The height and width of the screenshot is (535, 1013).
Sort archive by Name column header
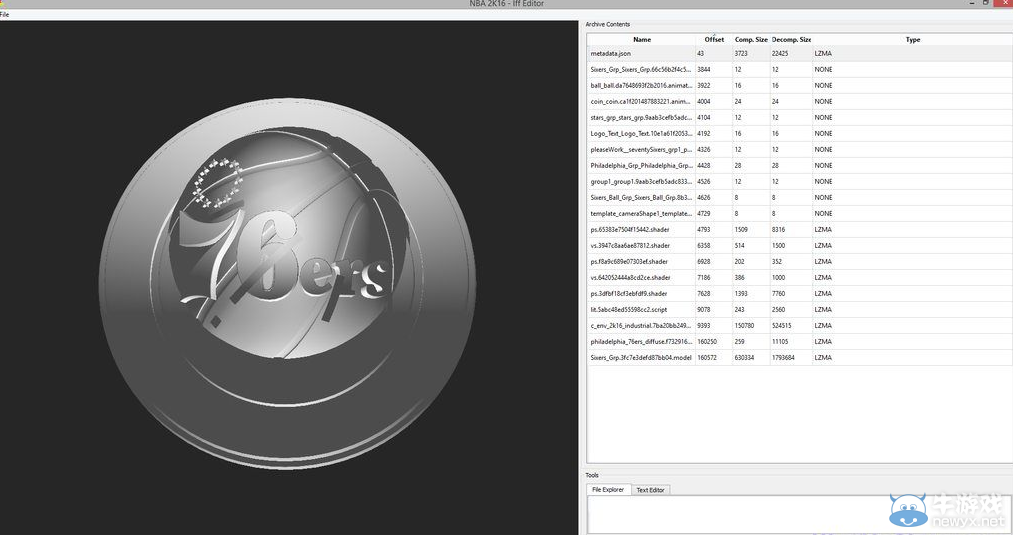coord(642,39)
